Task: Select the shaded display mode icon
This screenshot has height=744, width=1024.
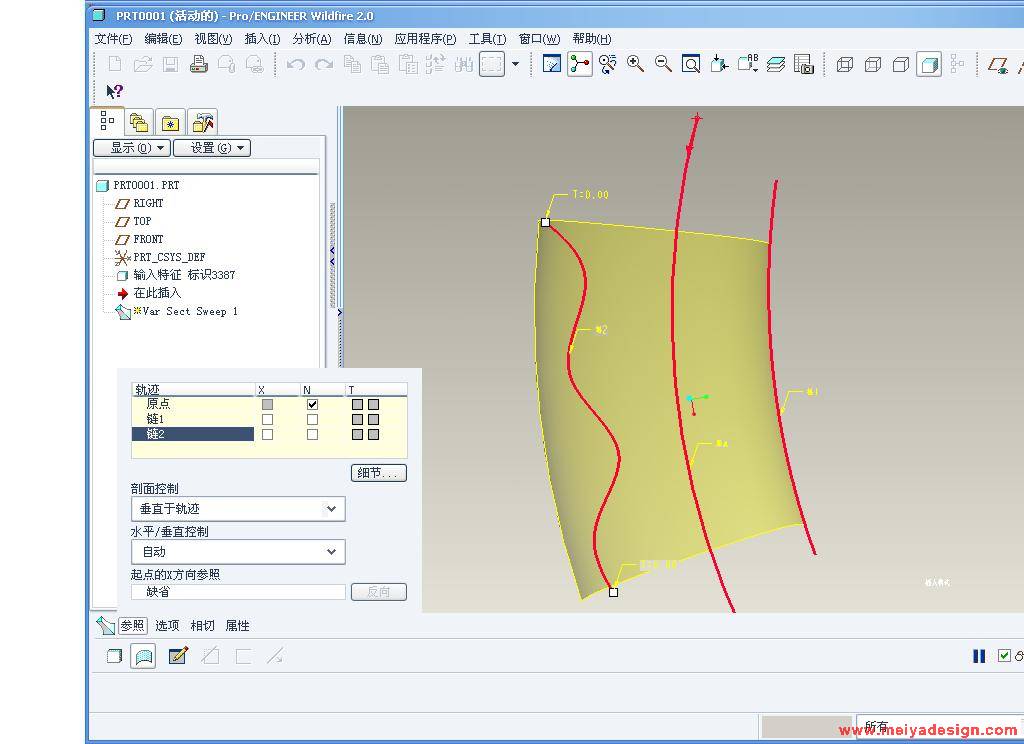Action: (x=929, y=64)
